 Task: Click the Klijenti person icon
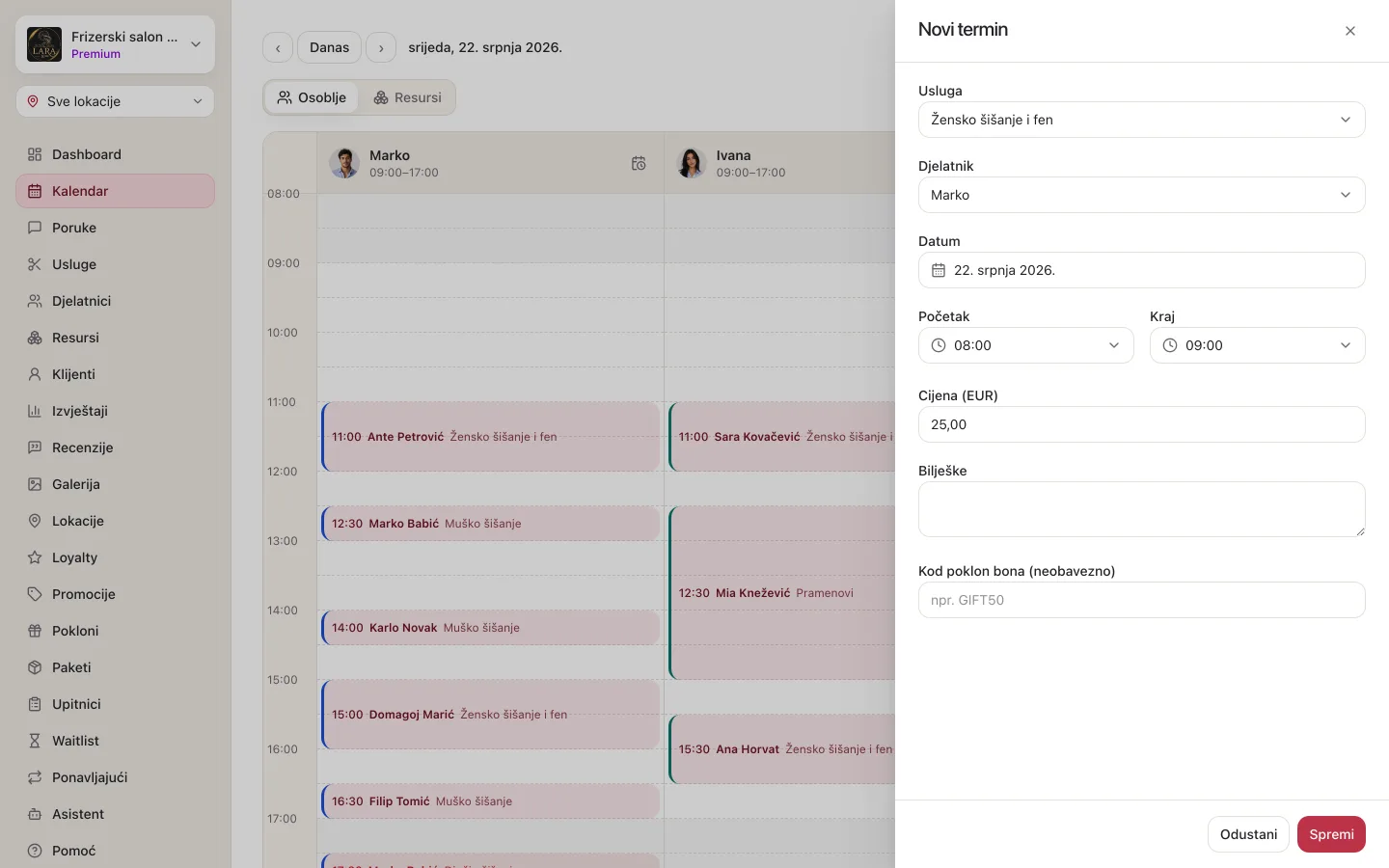pyautogui.click(x=35, y=374)
